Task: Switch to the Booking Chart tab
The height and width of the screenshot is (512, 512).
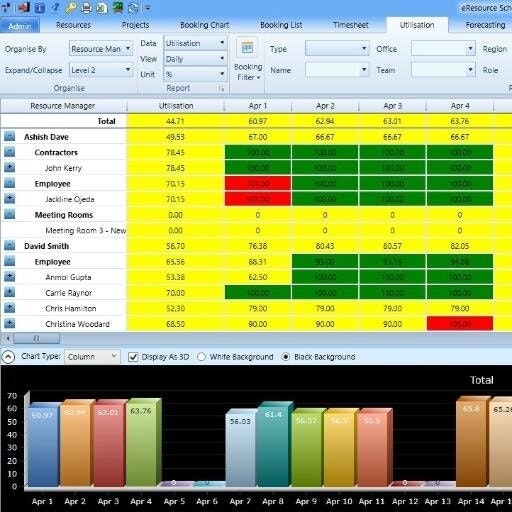Action: pos(204,25)
